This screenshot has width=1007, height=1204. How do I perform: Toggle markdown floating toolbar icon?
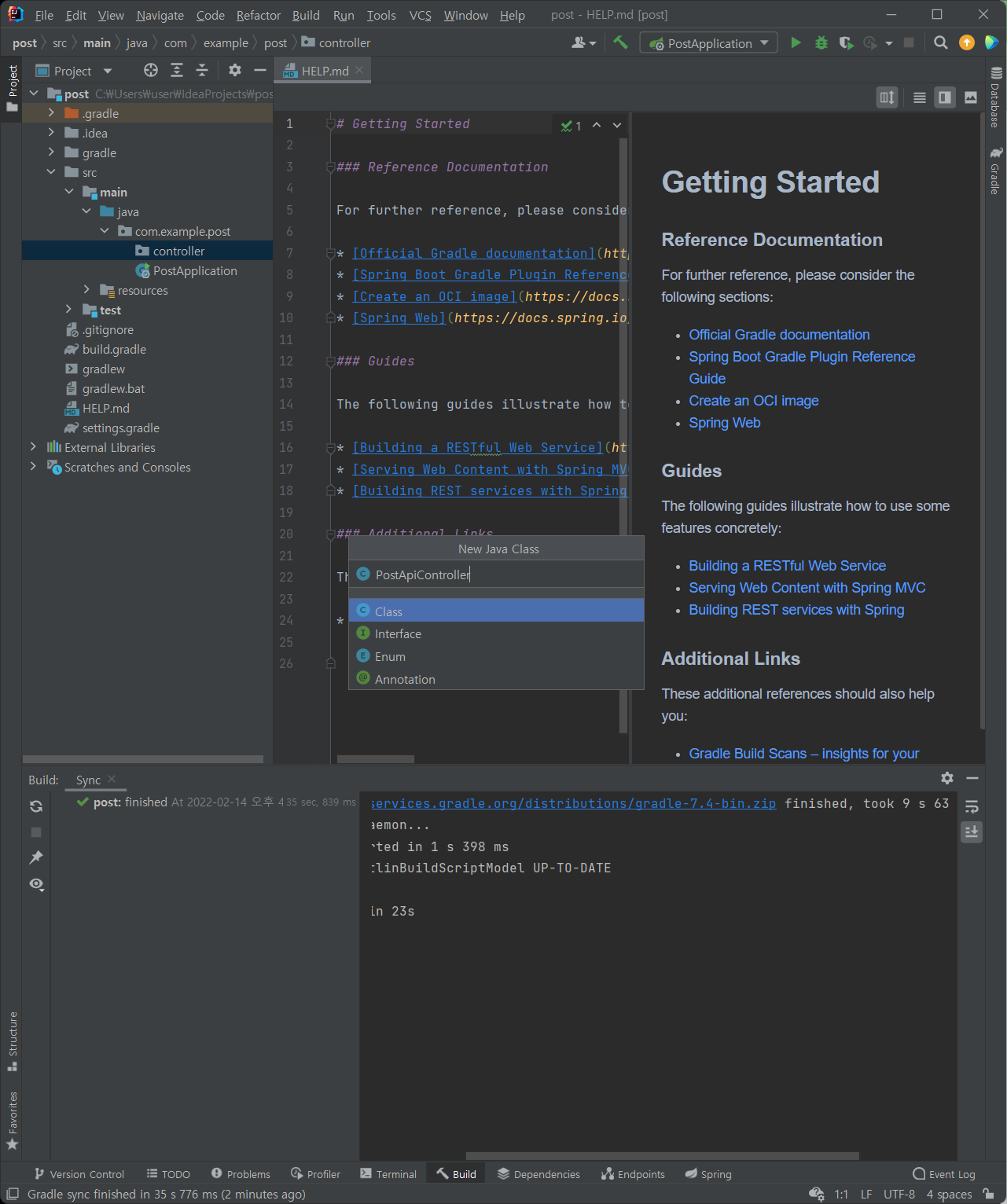click(888, 97)
